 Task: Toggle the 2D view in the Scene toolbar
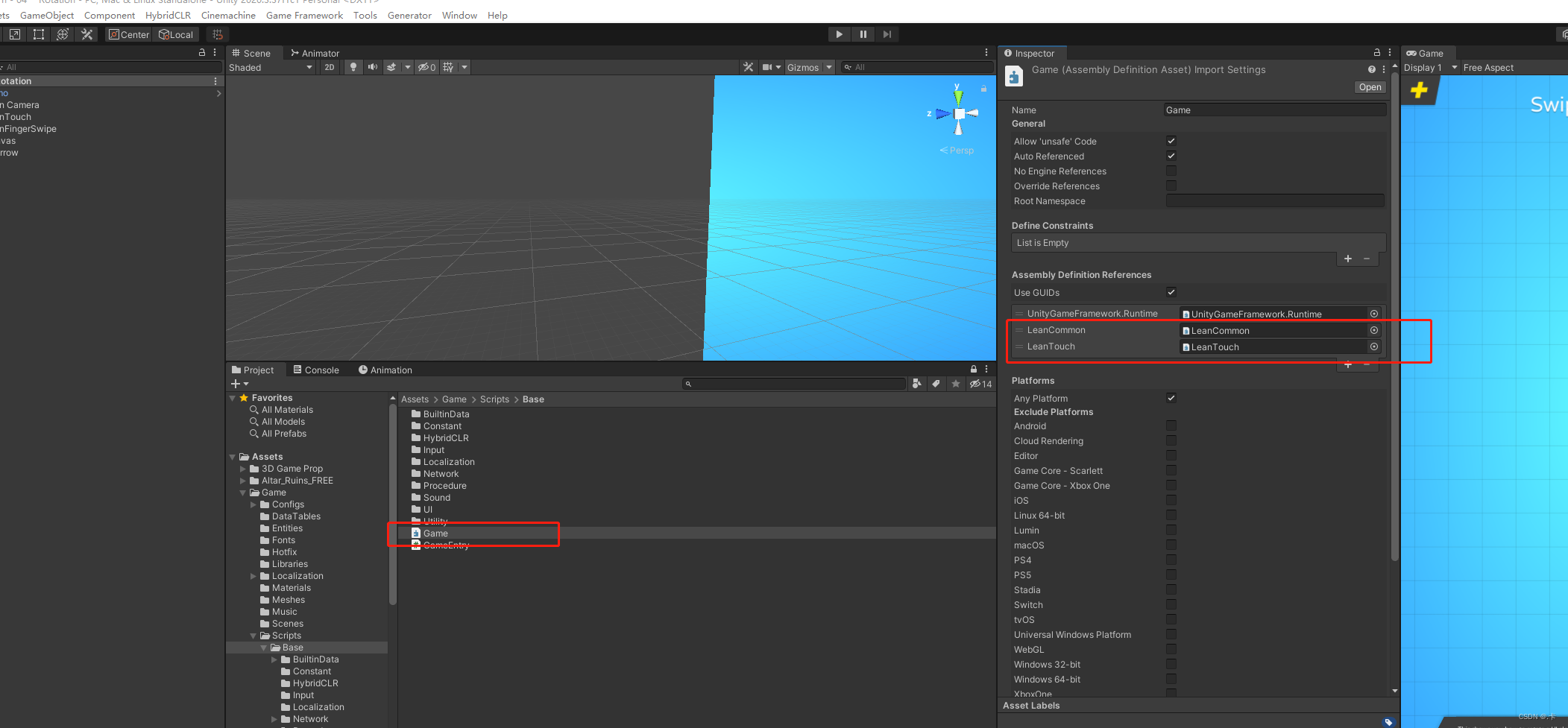click(330, 67)
